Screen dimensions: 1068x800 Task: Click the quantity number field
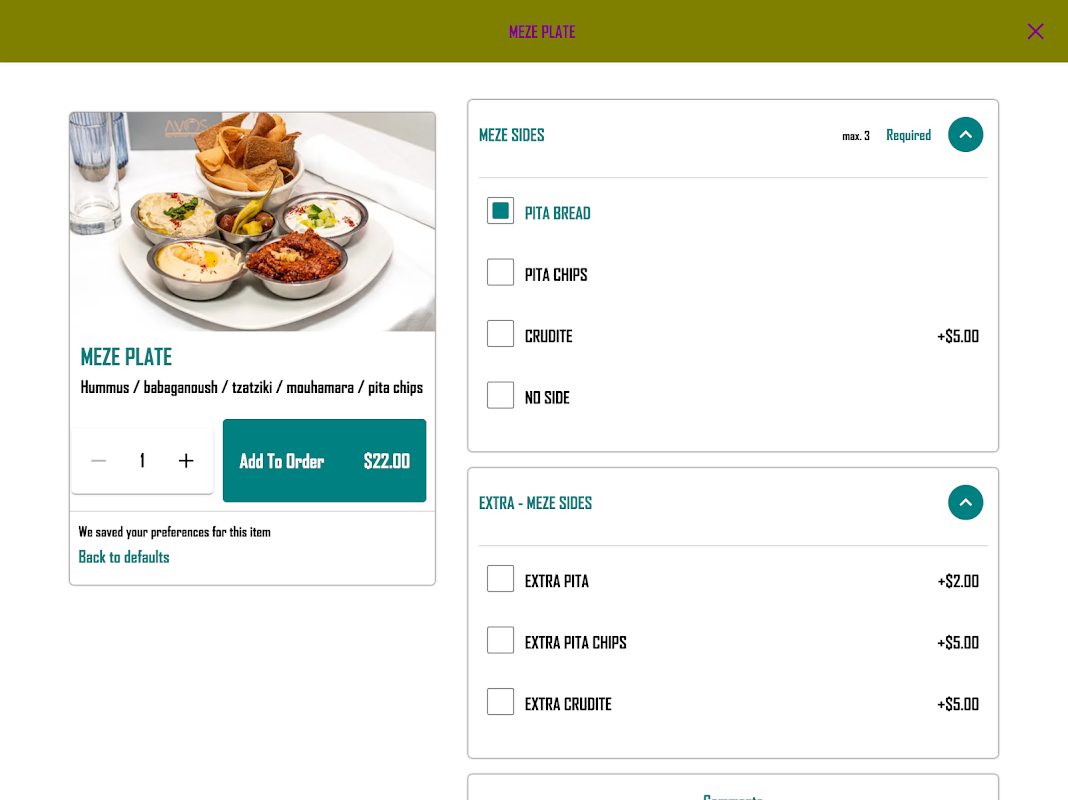coord(142,461)
